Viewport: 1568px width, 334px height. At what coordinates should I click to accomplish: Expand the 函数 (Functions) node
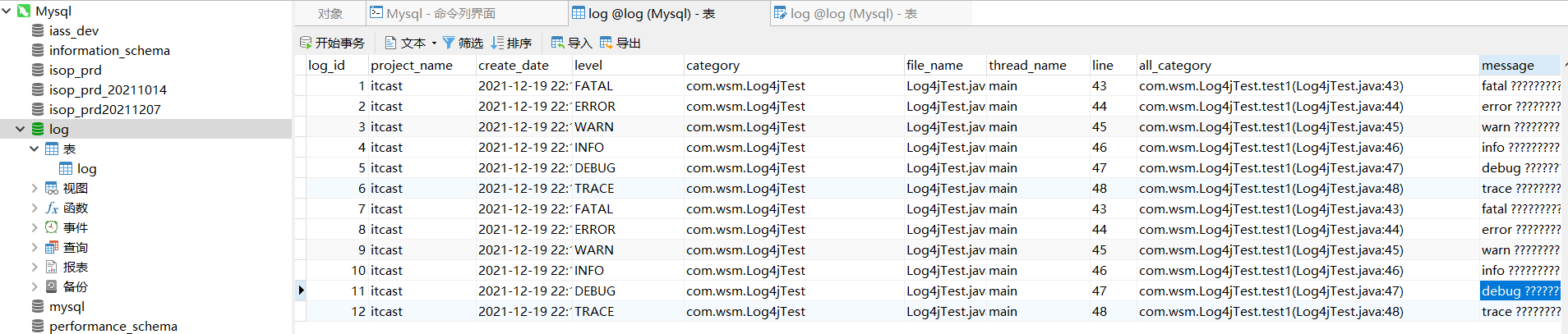pyautogui.click(x=34, y=208)
